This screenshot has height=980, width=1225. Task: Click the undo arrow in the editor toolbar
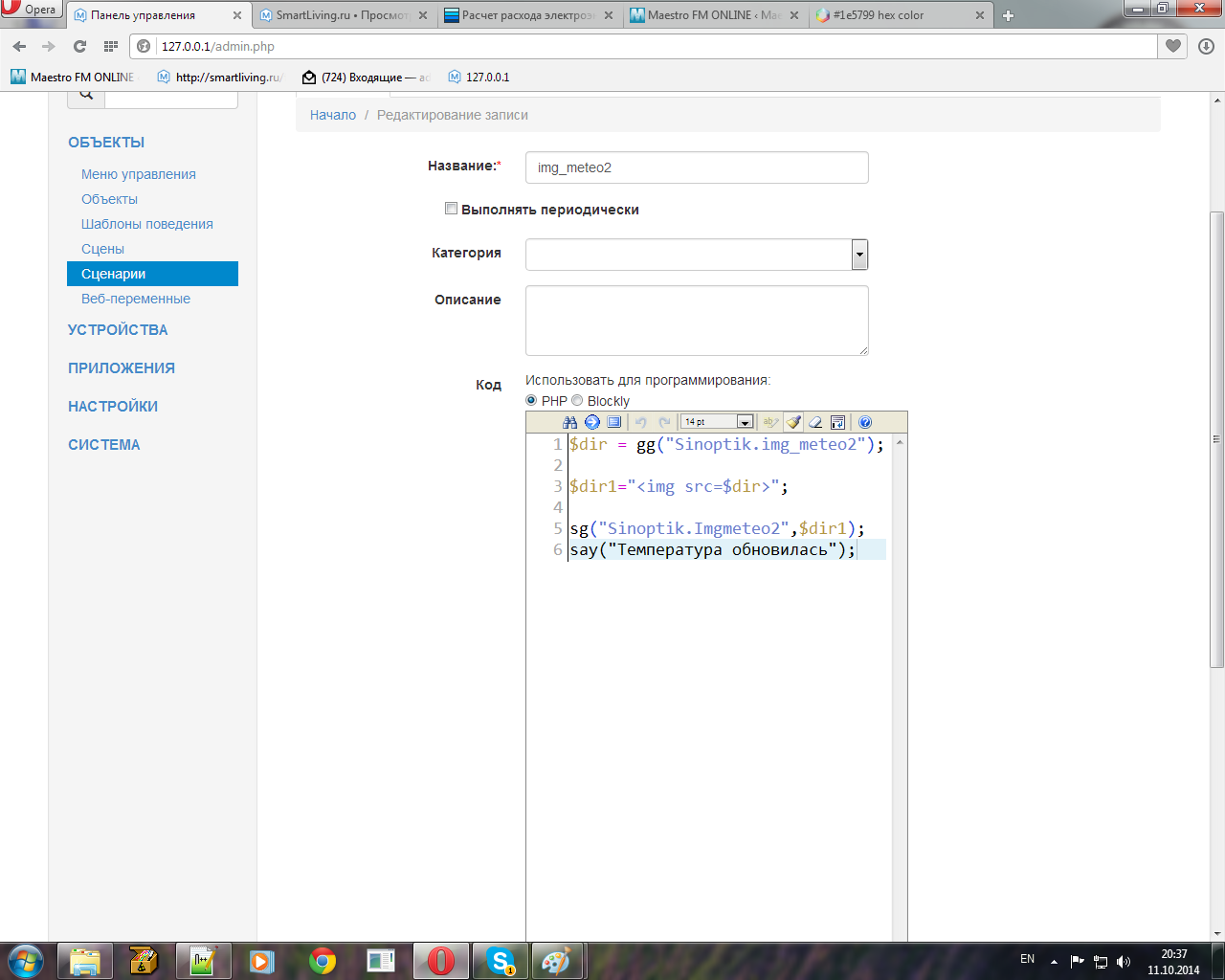(x=641, y=422)
